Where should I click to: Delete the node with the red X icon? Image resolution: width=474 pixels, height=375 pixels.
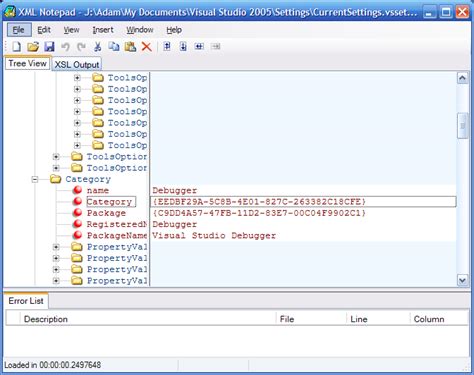click(146, 47)
